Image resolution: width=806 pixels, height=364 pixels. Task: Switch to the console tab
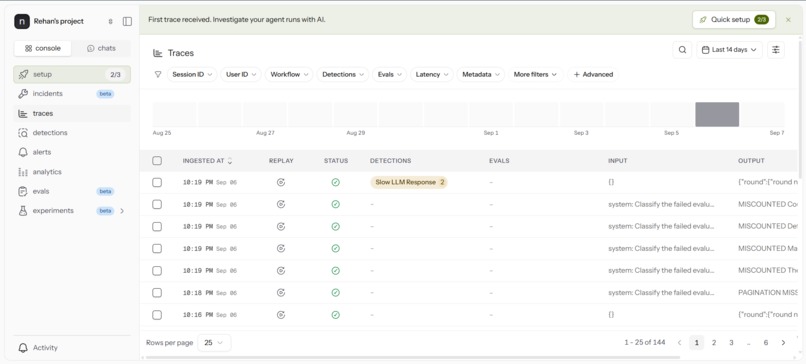point(43,48)
